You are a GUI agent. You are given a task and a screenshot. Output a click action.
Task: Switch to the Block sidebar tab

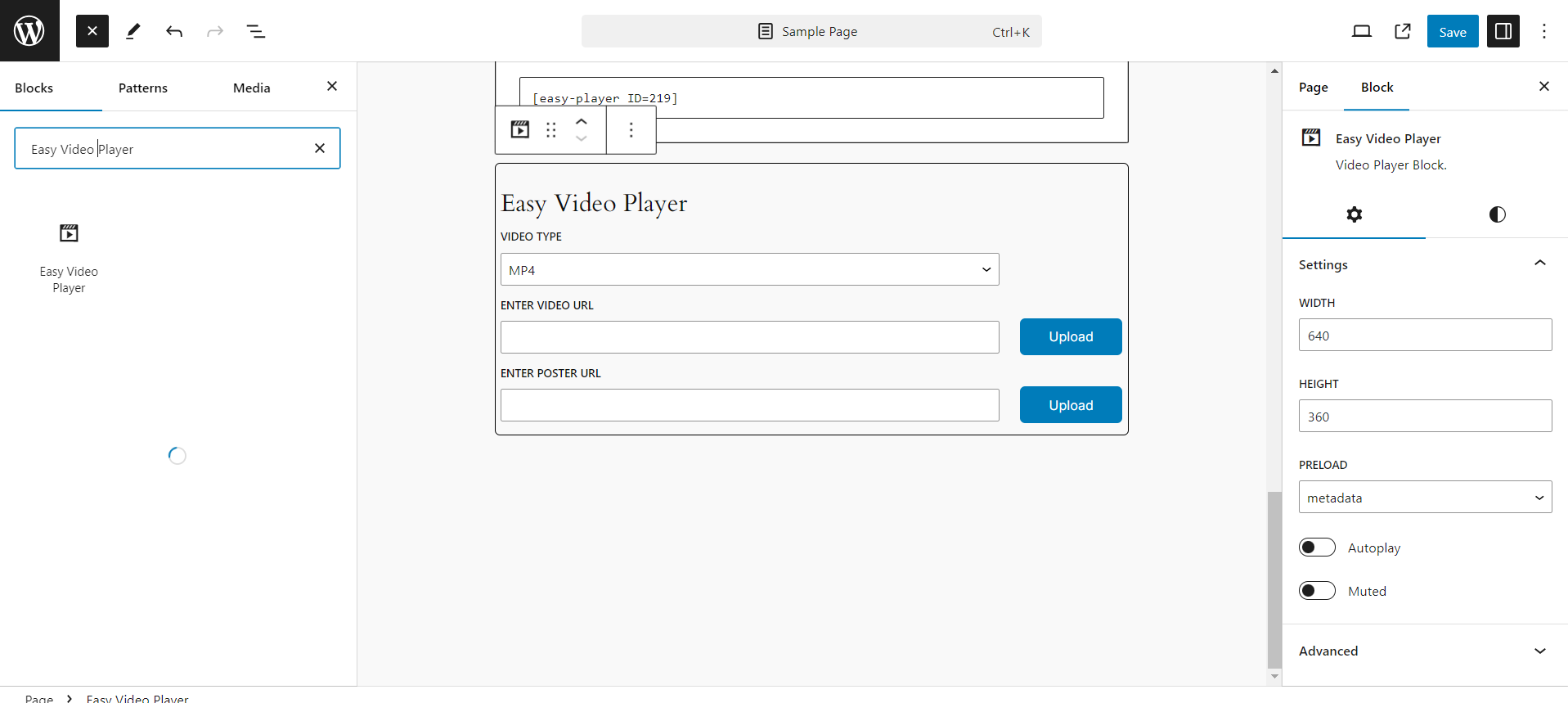coord(1377,87)
